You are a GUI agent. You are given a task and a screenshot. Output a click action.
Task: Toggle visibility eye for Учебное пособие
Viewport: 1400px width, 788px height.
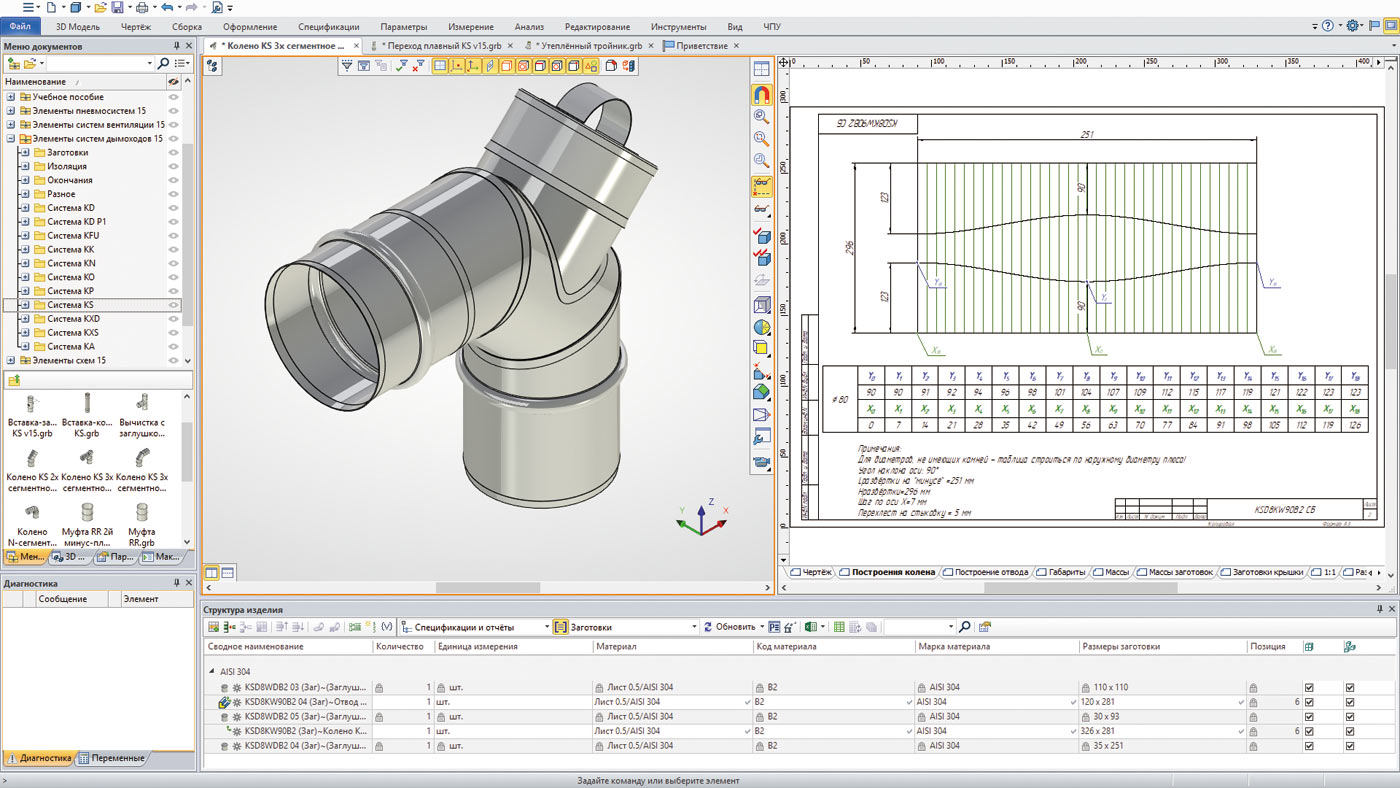[x=173, y=97]
